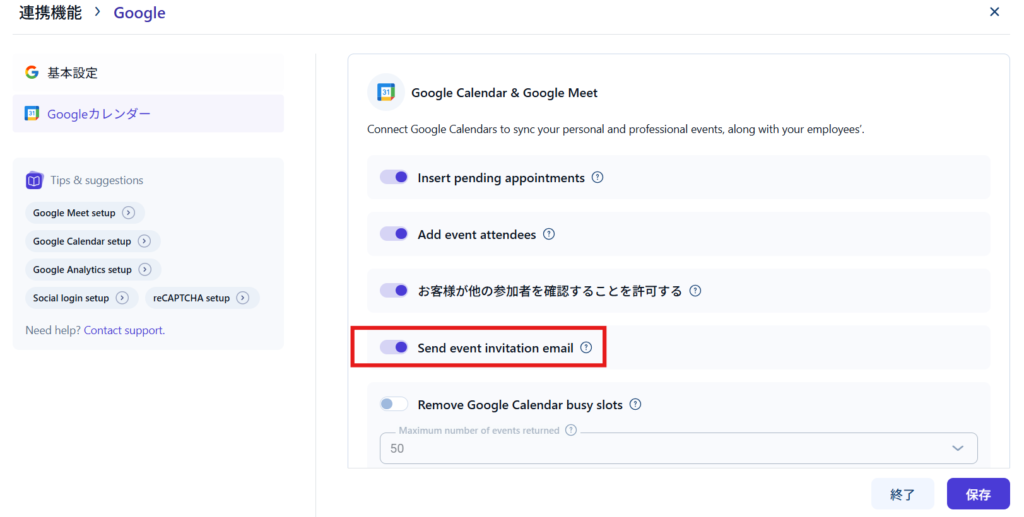Click the Google Calendar & Google Meet header icon
Viewport: 1024px width, 517px height.
point(386,92)
